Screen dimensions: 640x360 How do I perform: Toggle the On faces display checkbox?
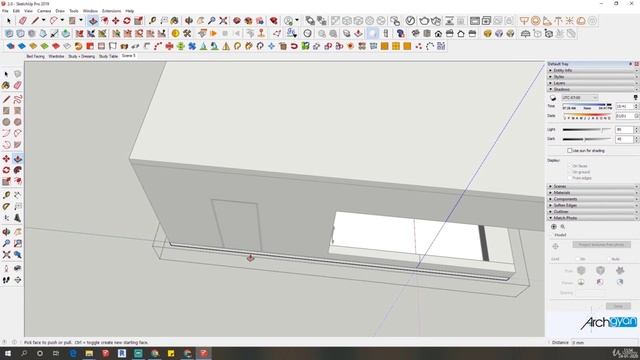tap(570, 166)
